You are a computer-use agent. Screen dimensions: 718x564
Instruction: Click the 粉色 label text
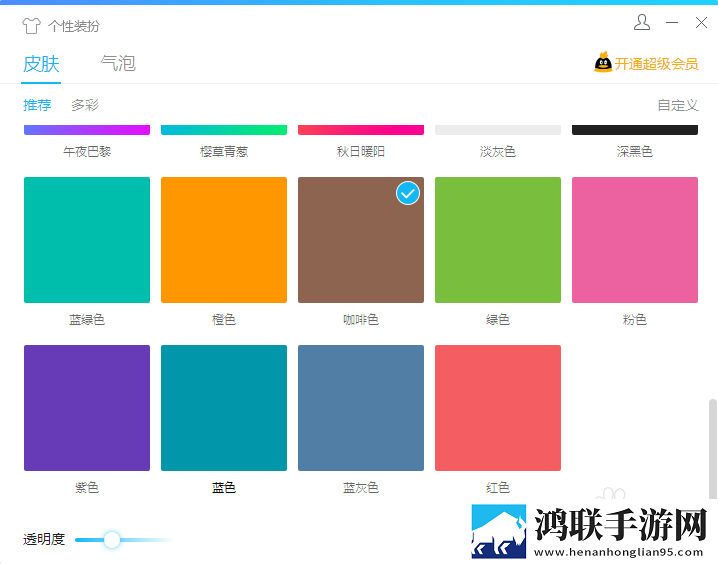(635, 320)
